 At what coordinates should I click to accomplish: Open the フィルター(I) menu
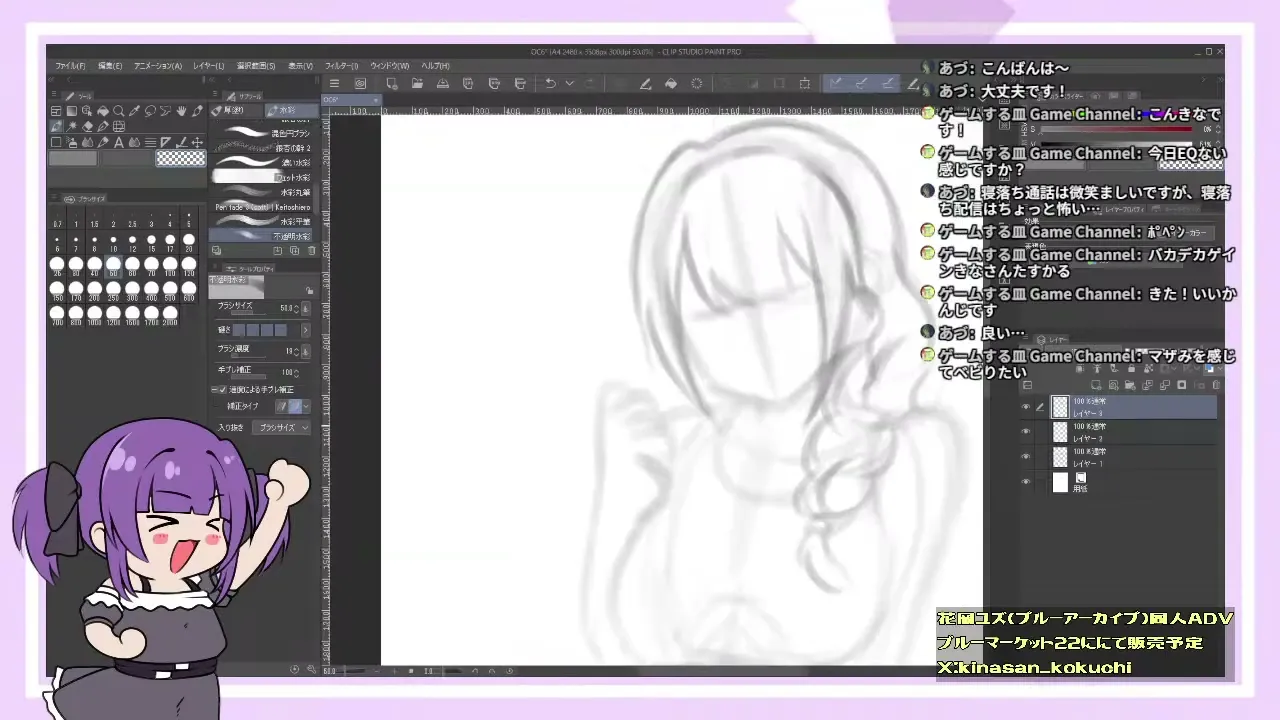click(x=342, y=66)
